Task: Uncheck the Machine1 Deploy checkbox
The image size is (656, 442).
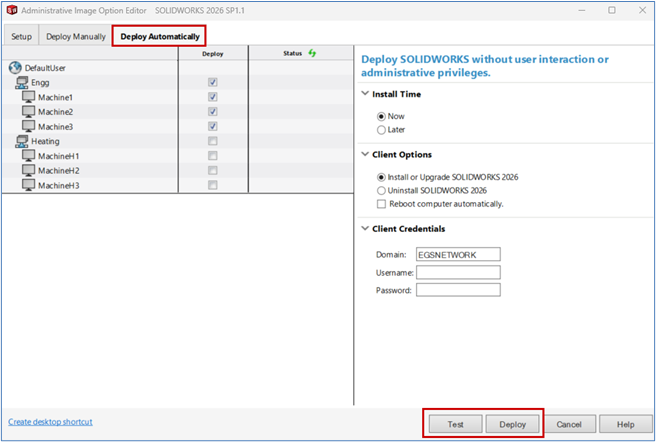Action: click(213, 97)
